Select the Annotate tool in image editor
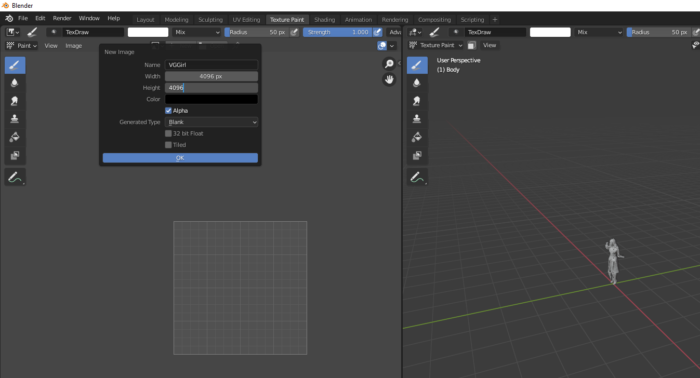700x378 pixels. [x=15, y=177]
